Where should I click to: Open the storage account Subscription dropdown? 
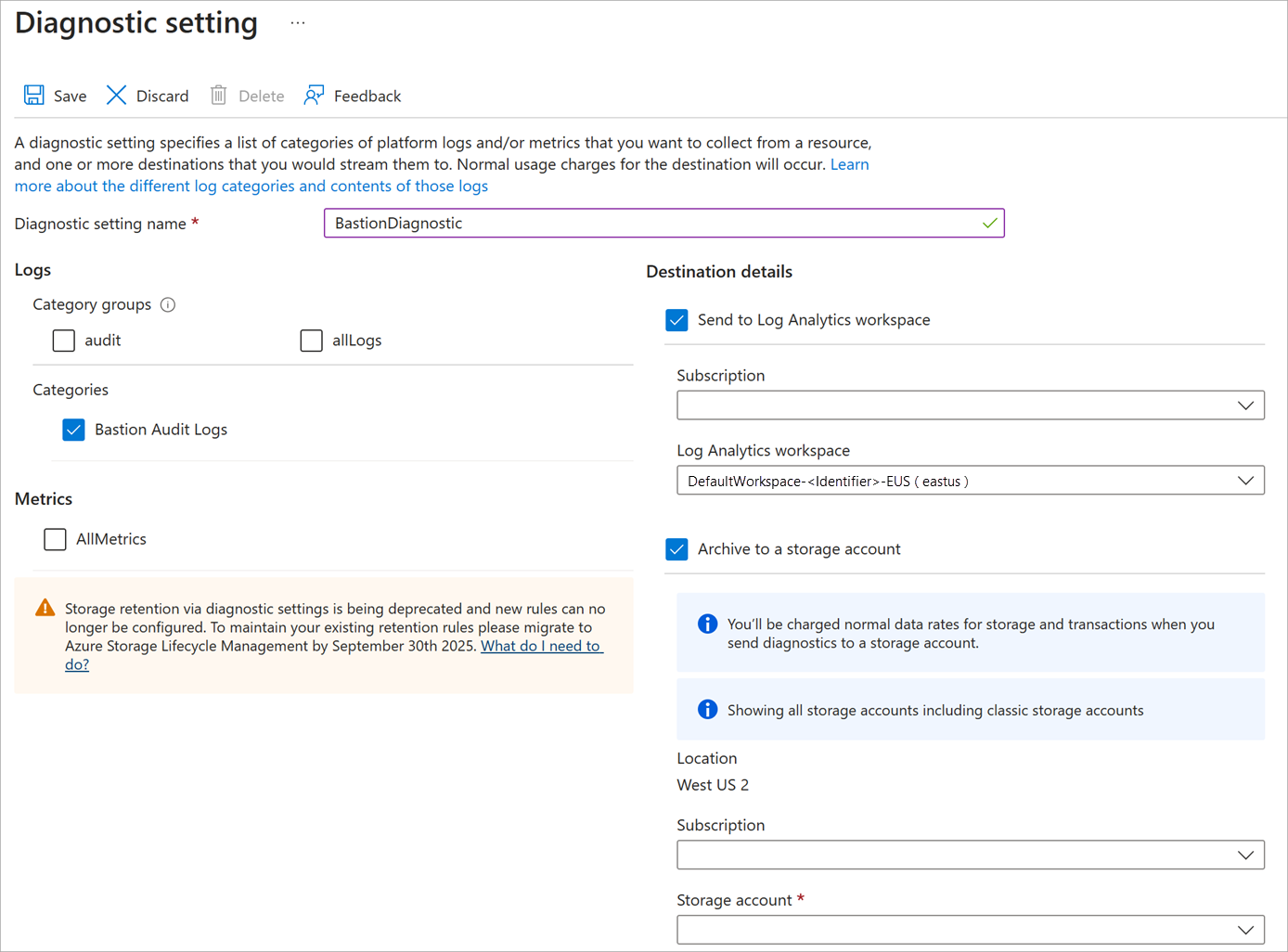point(971,855)
